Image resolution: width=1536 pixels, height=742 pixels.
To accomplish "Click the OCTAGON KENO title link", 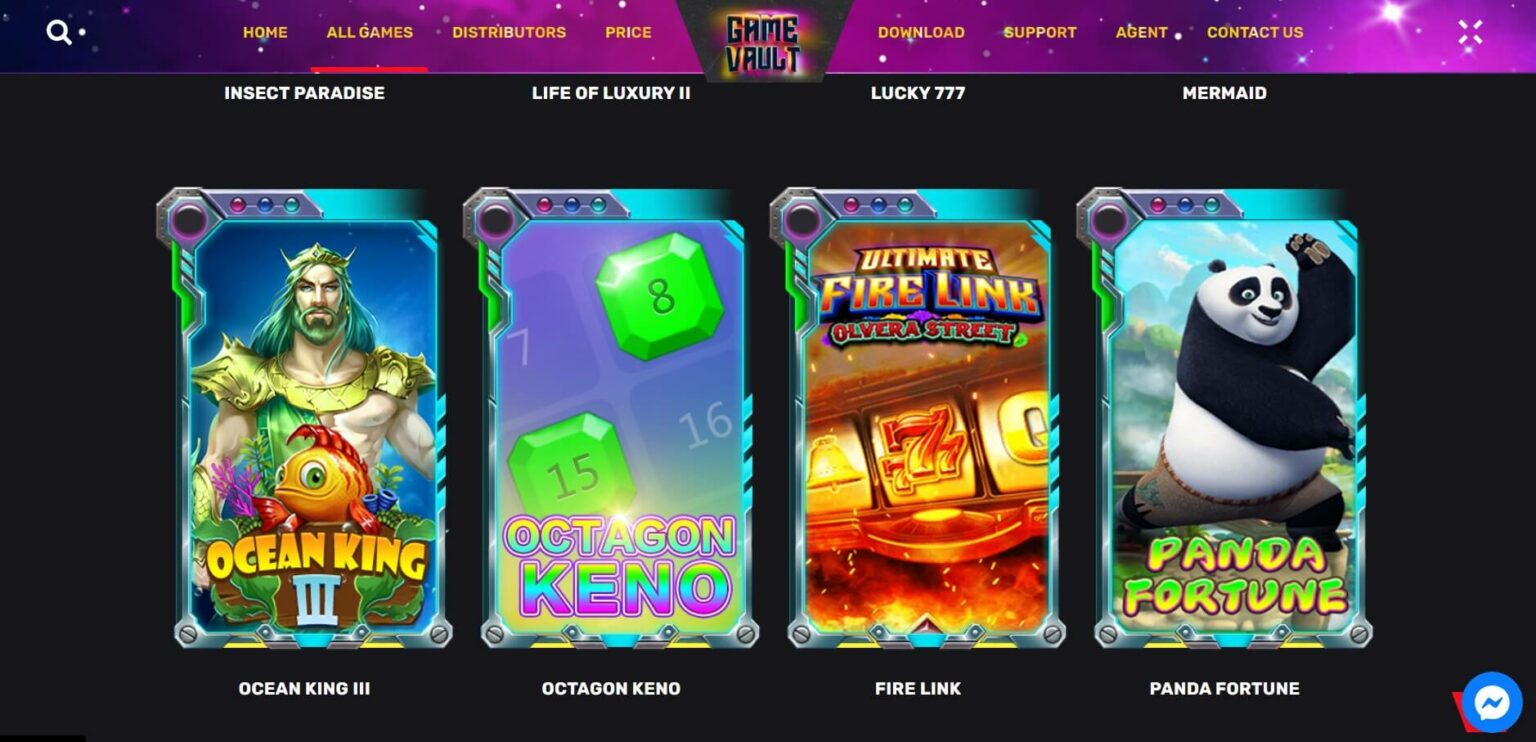I will click(x=611, y=688).
